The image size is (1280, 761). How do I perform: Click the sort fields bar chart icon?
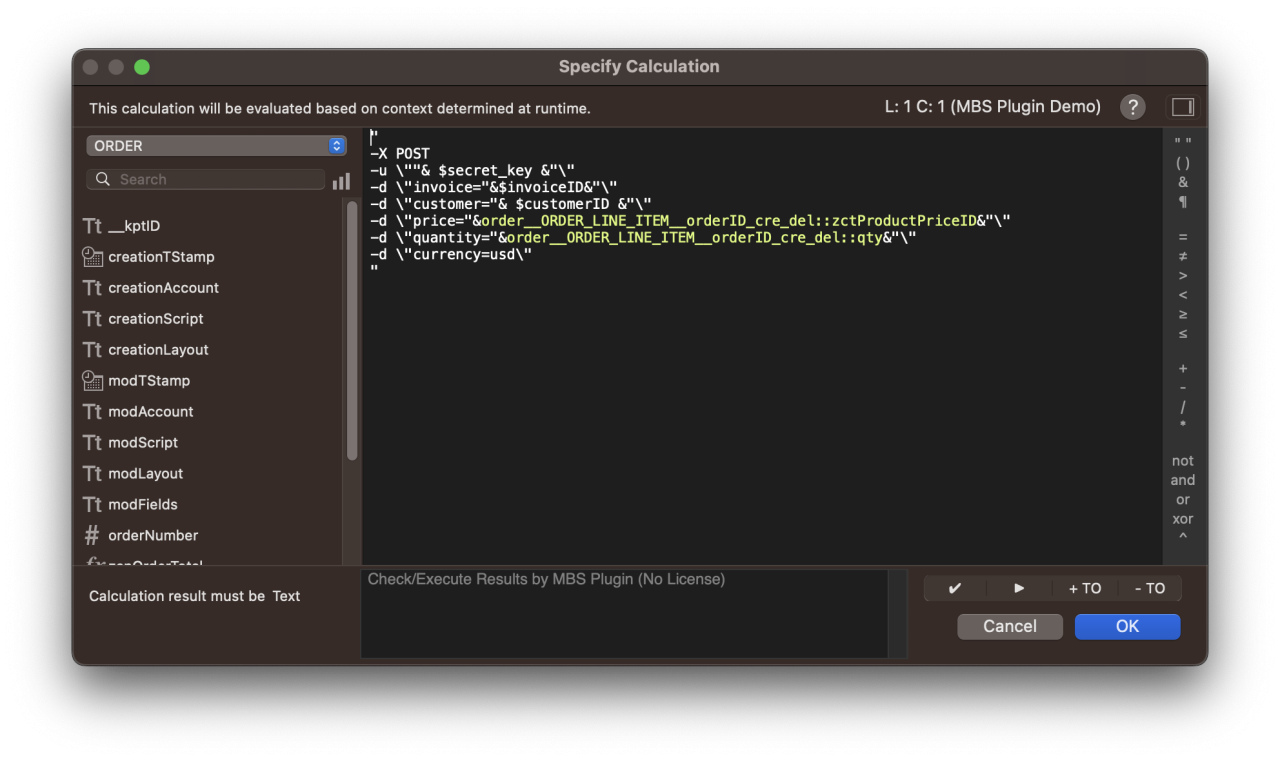(x=341, y=180)
